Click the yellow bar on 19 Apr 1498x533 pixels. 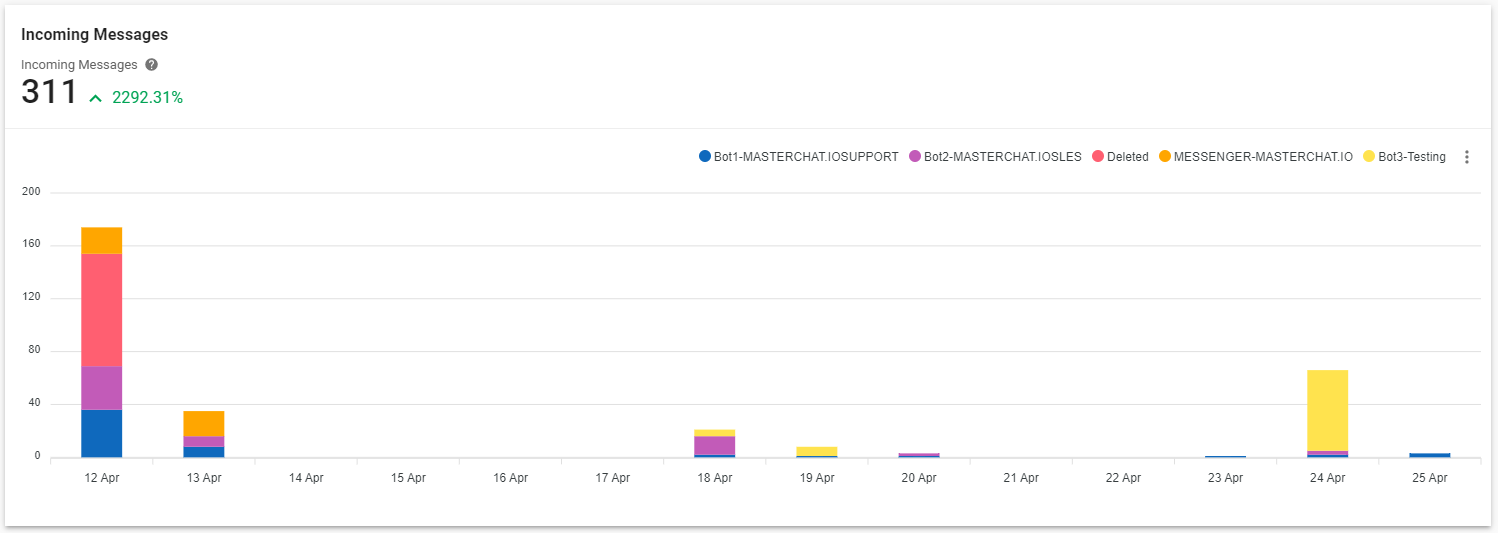pyautogui.click(x=817, y=452)
